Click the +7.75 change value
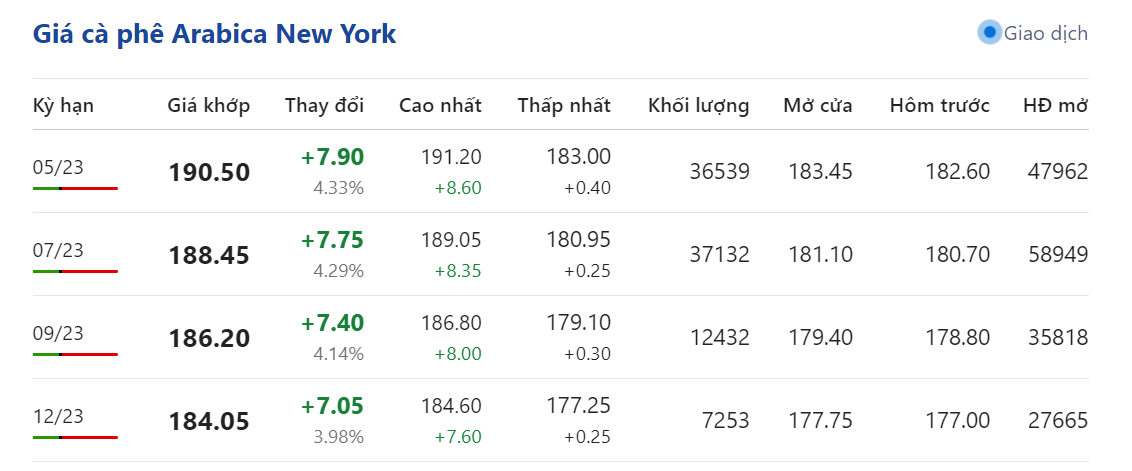Image resolution: width=1132 pixels, height=471 pixels. tap(332, 240)
